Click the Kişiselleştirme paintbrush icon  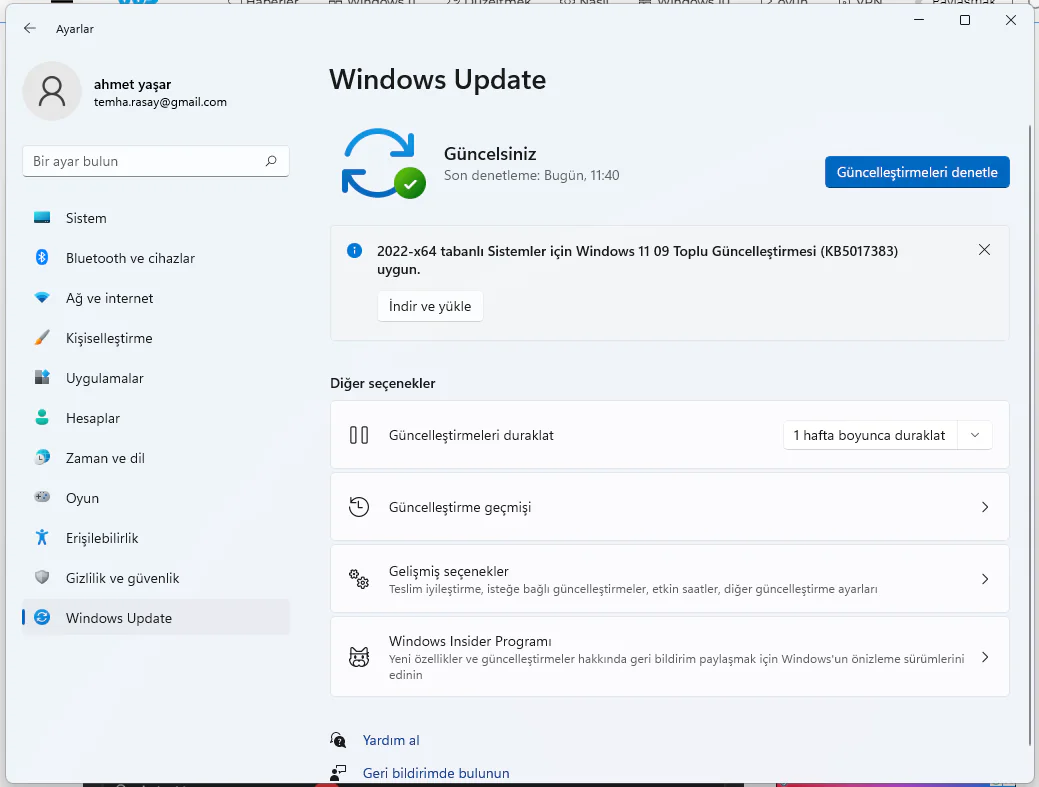[42, 338]
